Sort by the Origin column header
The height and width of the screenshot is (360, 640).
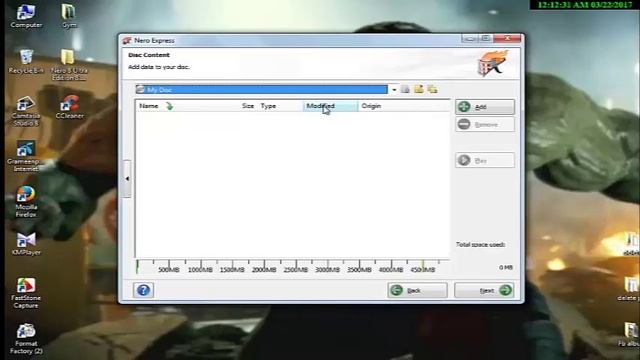click(371, 106)
